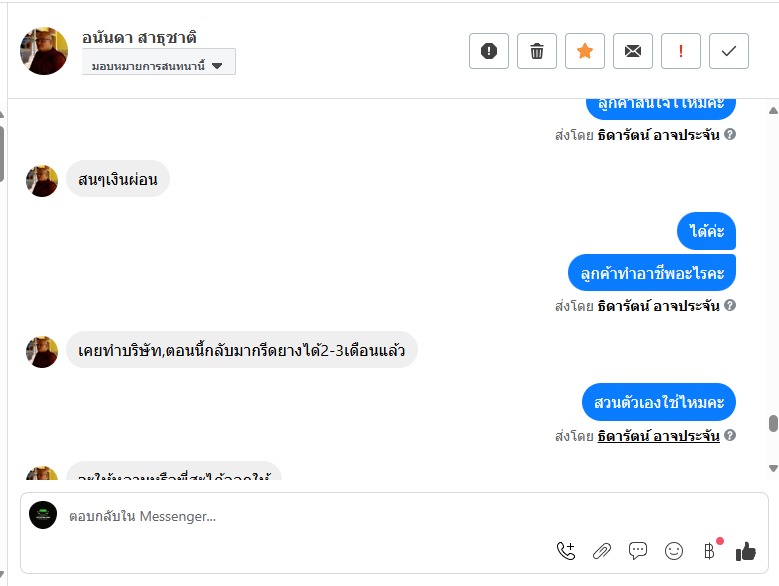
Task: Click the Baht payment request icon
Action: point(710,550)
